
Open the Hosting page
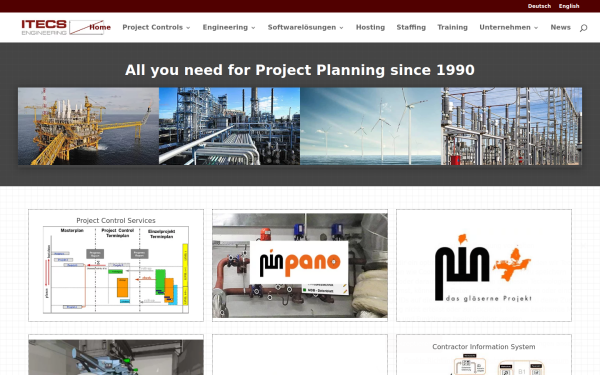(x=370, y=27)
